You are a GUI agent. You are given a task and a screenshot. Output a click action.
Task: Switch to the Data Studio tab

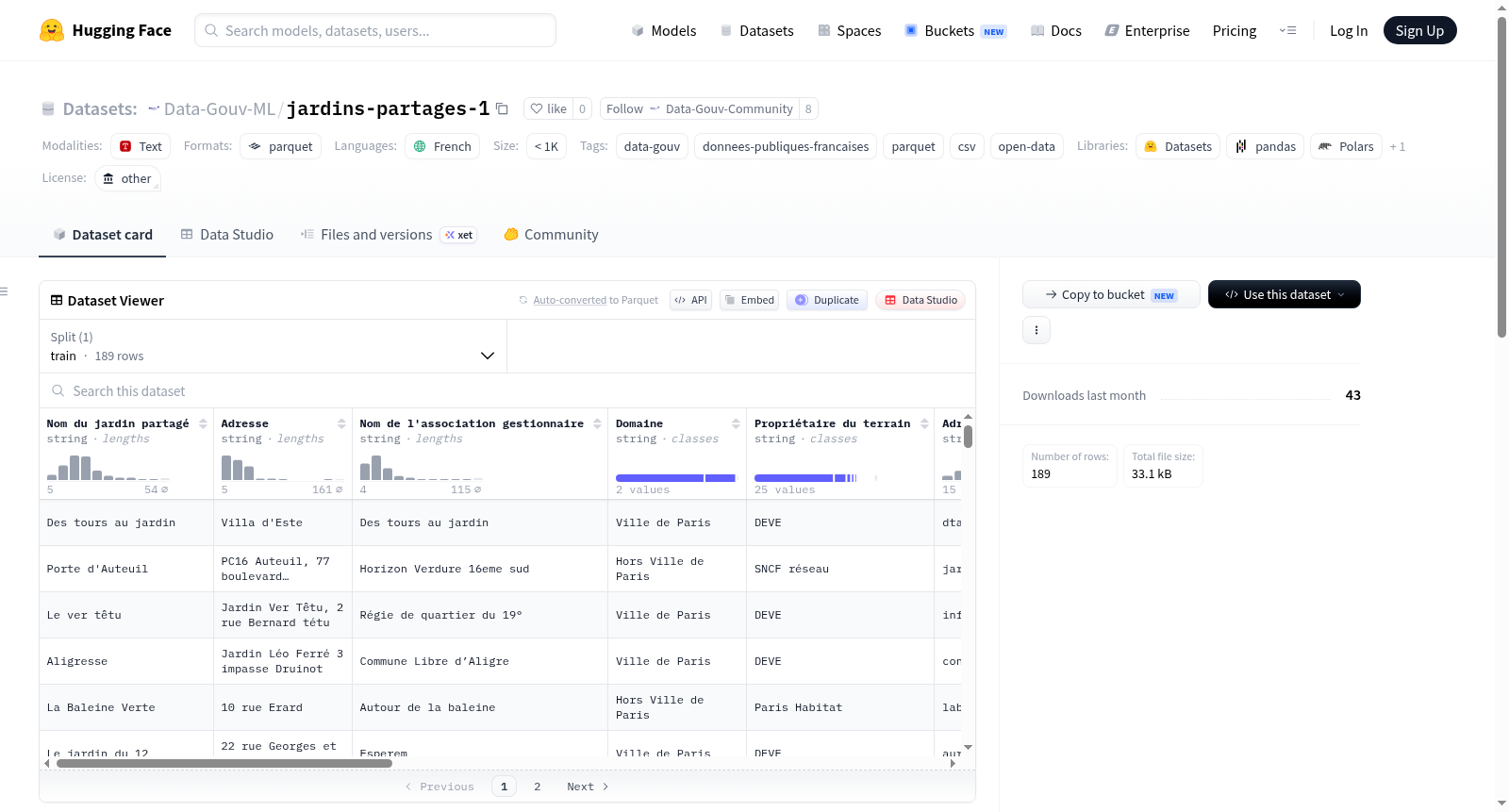point(227,235)
